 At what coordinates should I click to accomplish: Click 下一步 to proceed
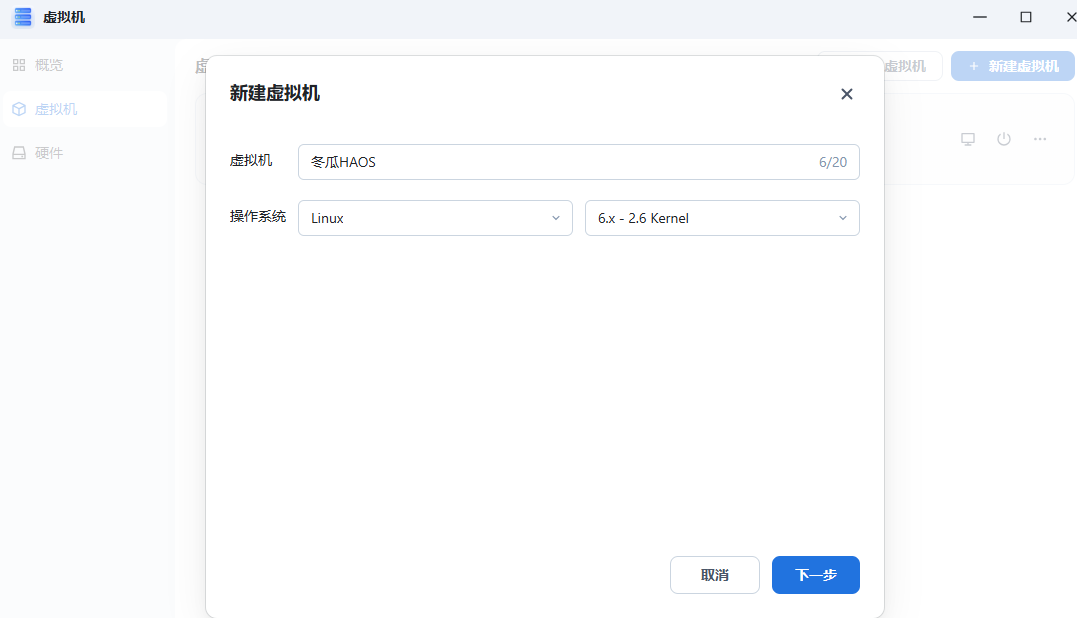tap(815, 575)
